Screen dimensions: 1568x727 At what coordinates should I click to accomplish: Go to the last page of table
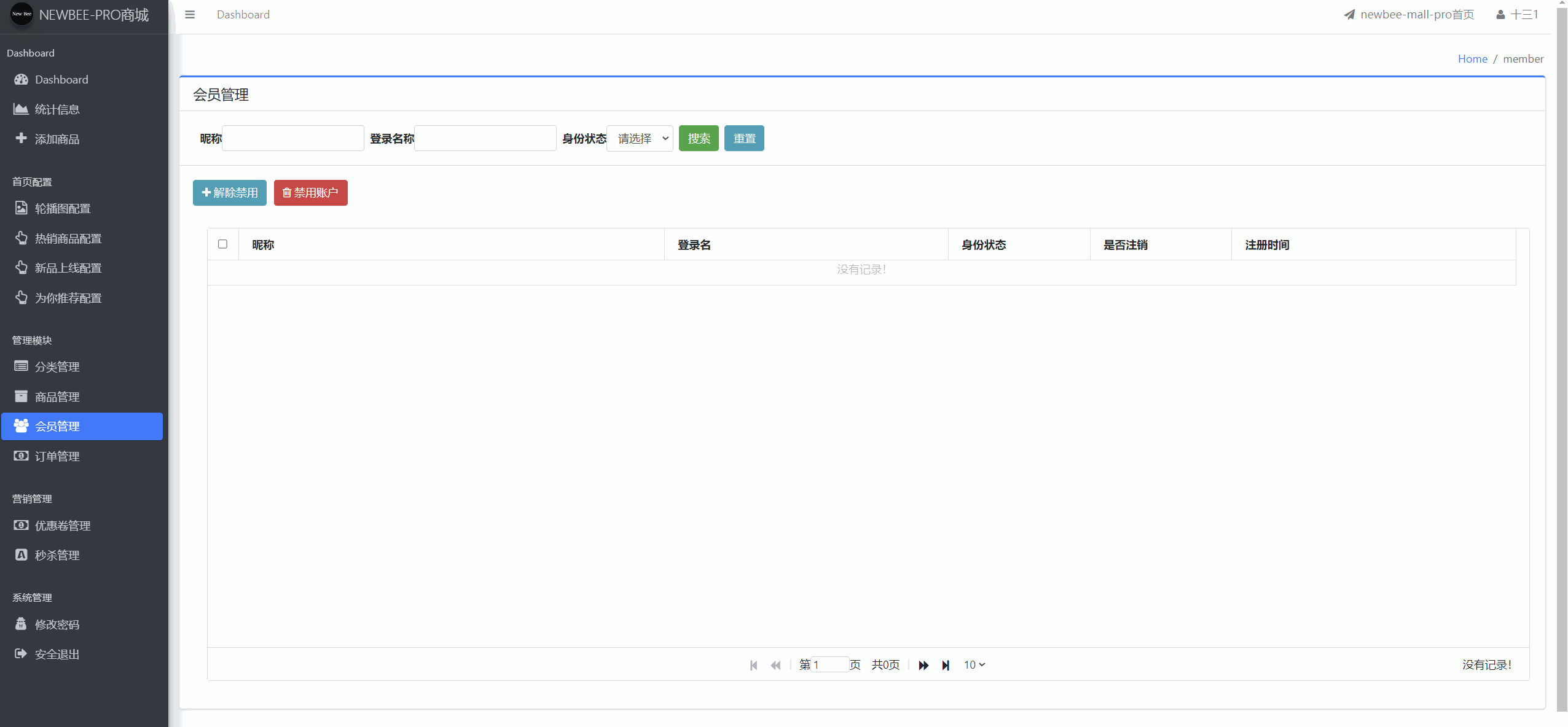[946, 665]
